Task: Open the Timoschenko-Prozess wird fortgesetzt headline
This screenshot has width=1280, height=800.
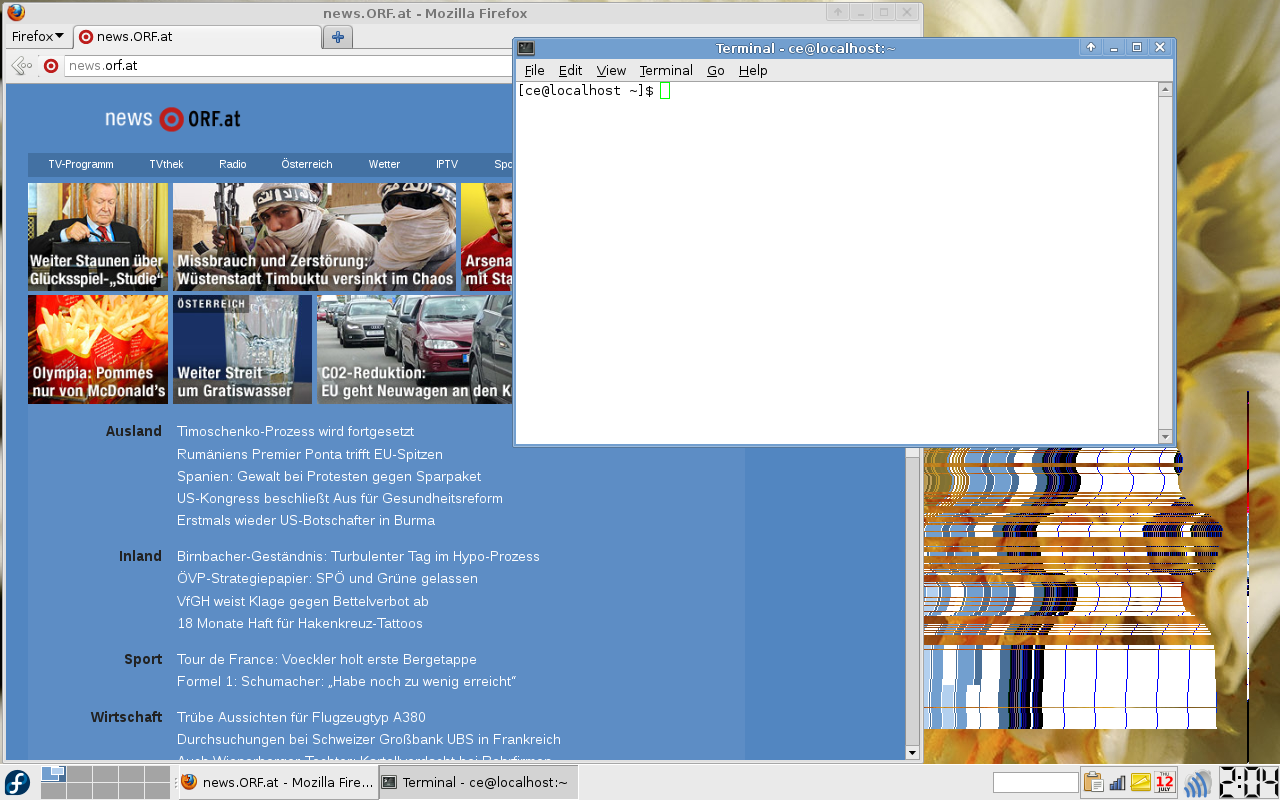Action: [x=295, y=432]
